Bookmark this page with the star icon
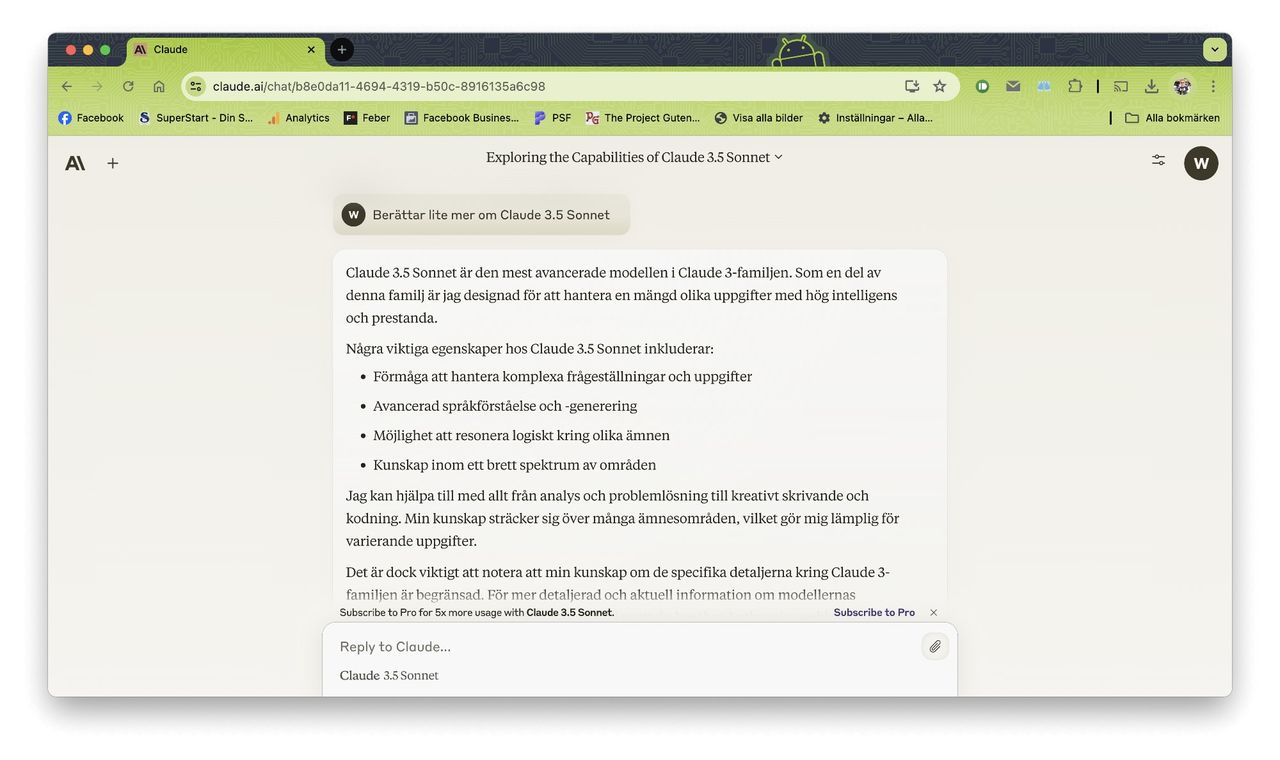The height and width of the screenshot is (760, 1280). (939, 86)
